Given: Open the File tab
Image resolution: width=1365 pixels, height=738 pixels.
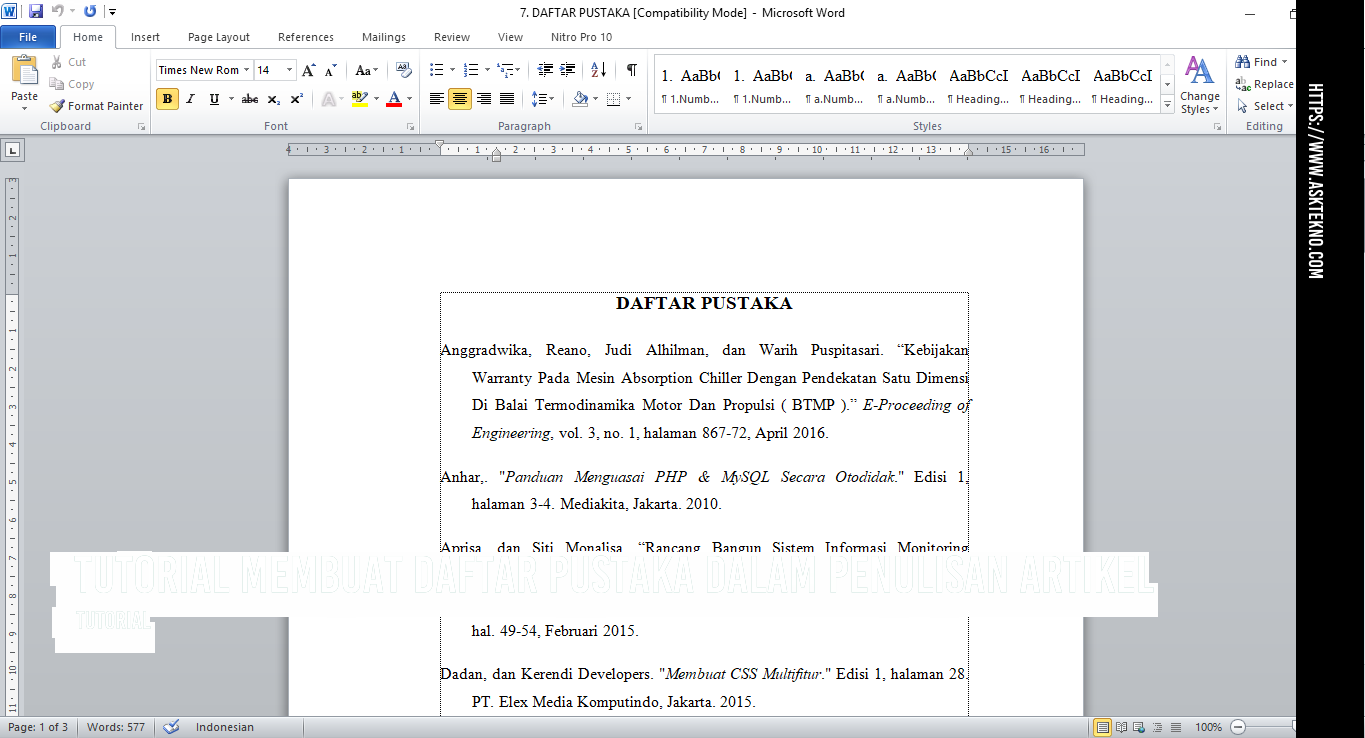Looking at the screenshot, I should pyautogui.click(x=28, y=37).
